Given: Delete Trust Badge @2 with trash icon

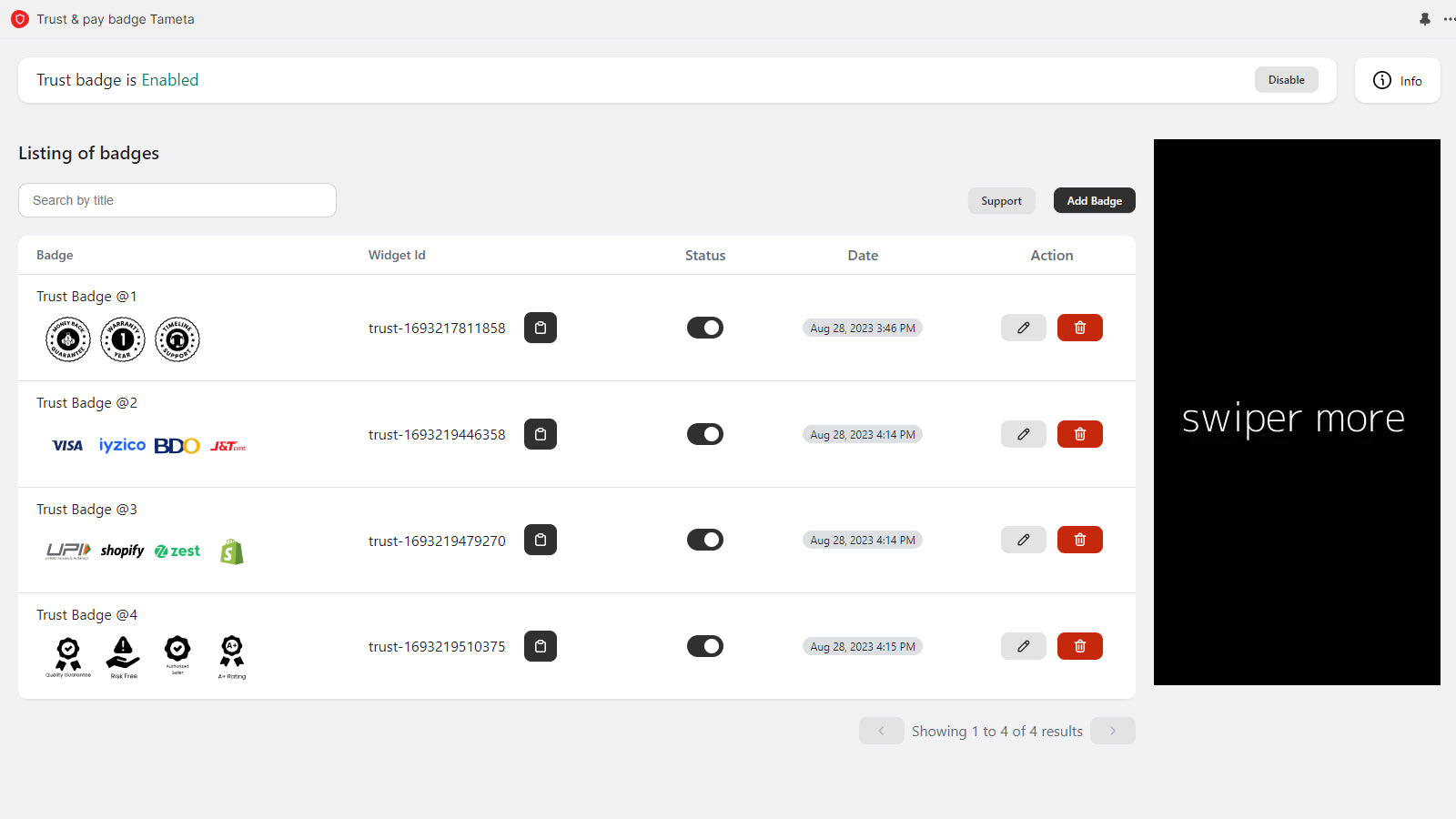Looking at the screenshot, I should point(1079,434).
